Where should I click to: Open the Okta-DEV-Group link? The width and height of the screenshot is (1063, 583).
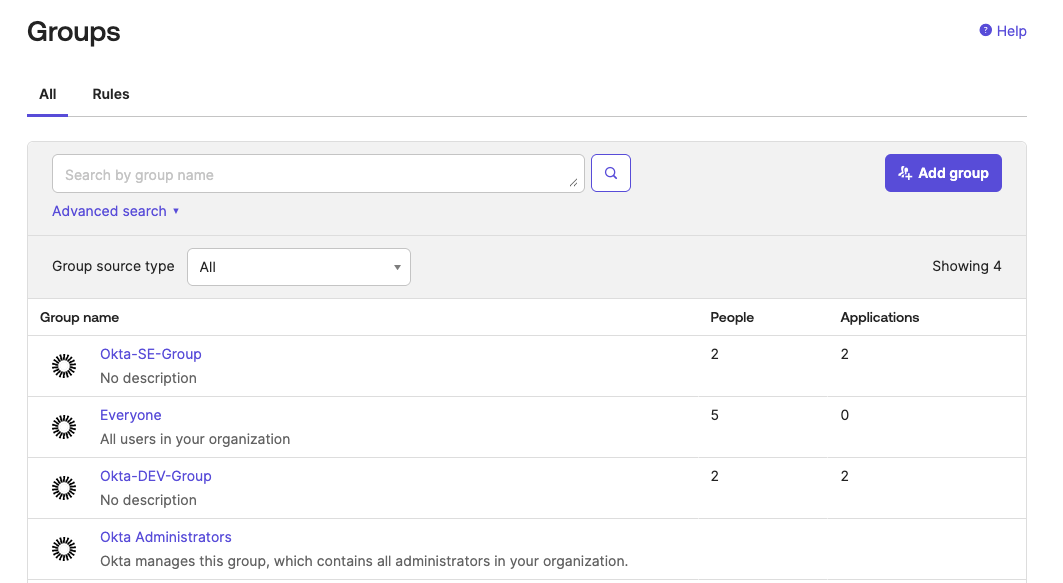[156, 476]
